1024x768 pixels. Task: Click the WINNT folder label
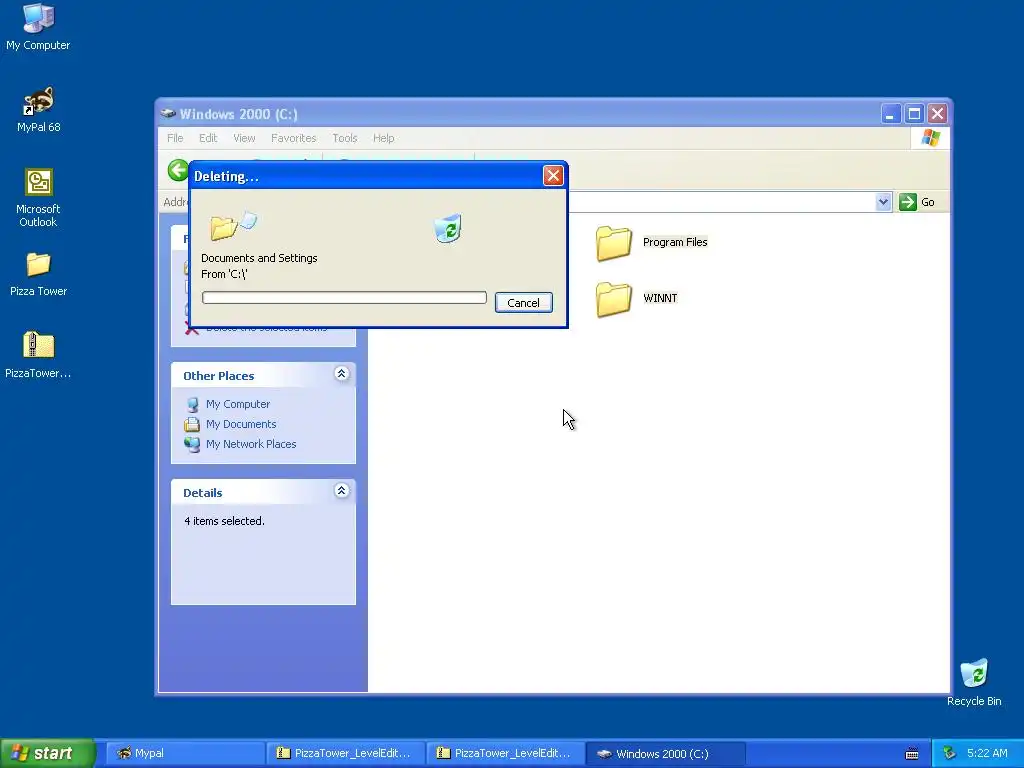(x=660, y=298)
